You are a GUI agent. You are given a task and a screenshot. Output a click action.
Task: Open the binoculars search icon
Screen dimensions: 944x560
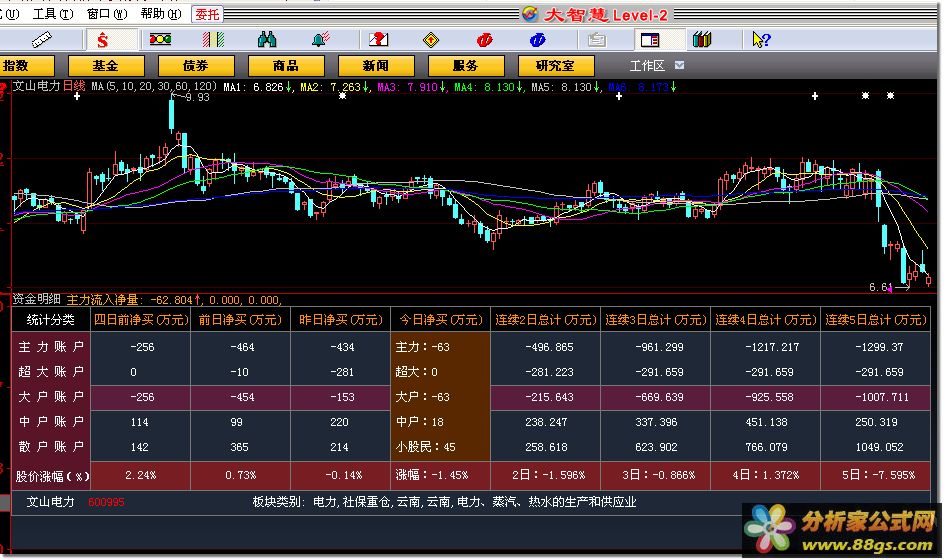pyautogui.click(x=267, y=40)
